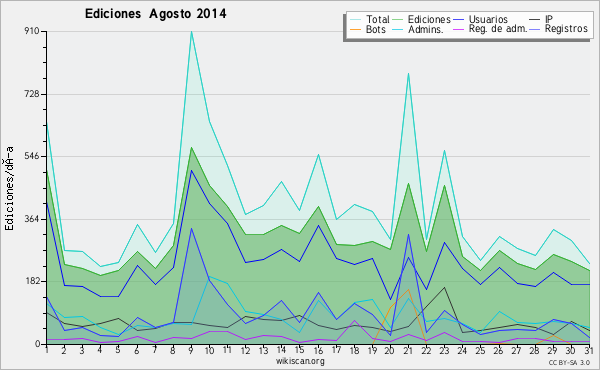Screen dimensions: 600x370
Task: Click day 1 on the x-axis
Action: pyautogui.click(x=47, y=350)
